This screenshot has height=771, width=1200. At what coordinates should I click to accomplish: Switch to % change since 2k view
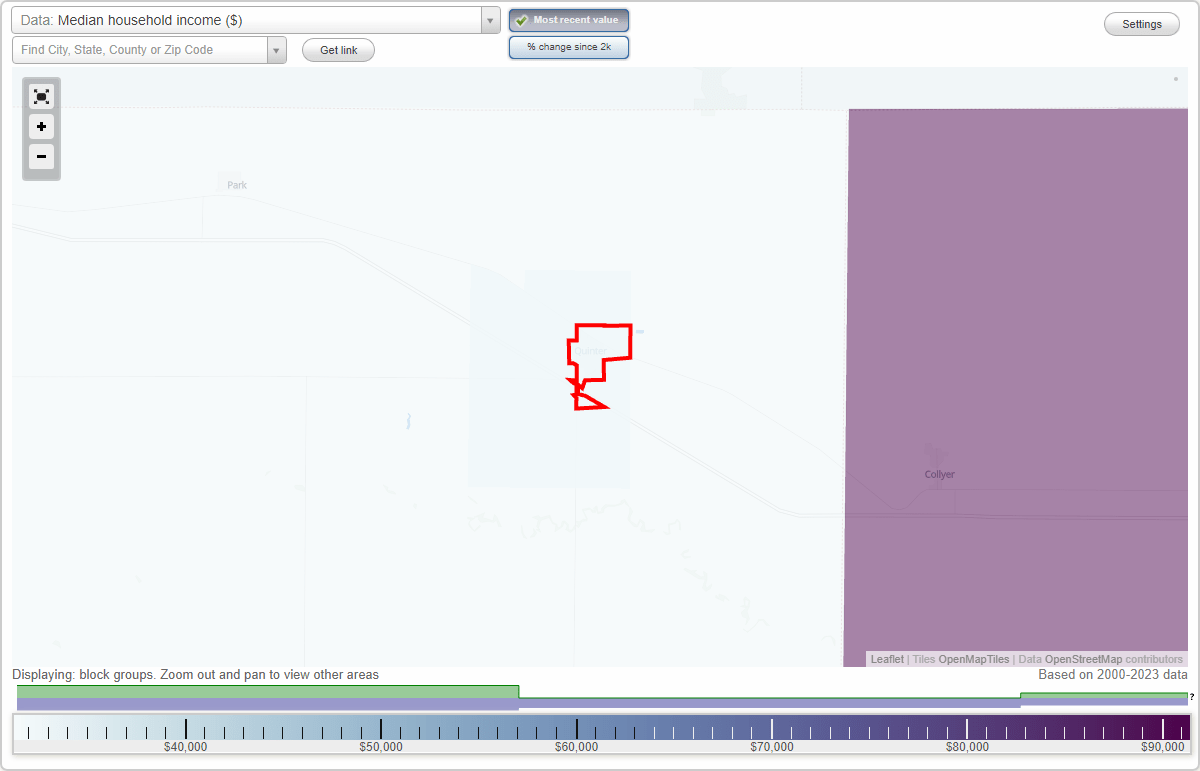[569, 46]
